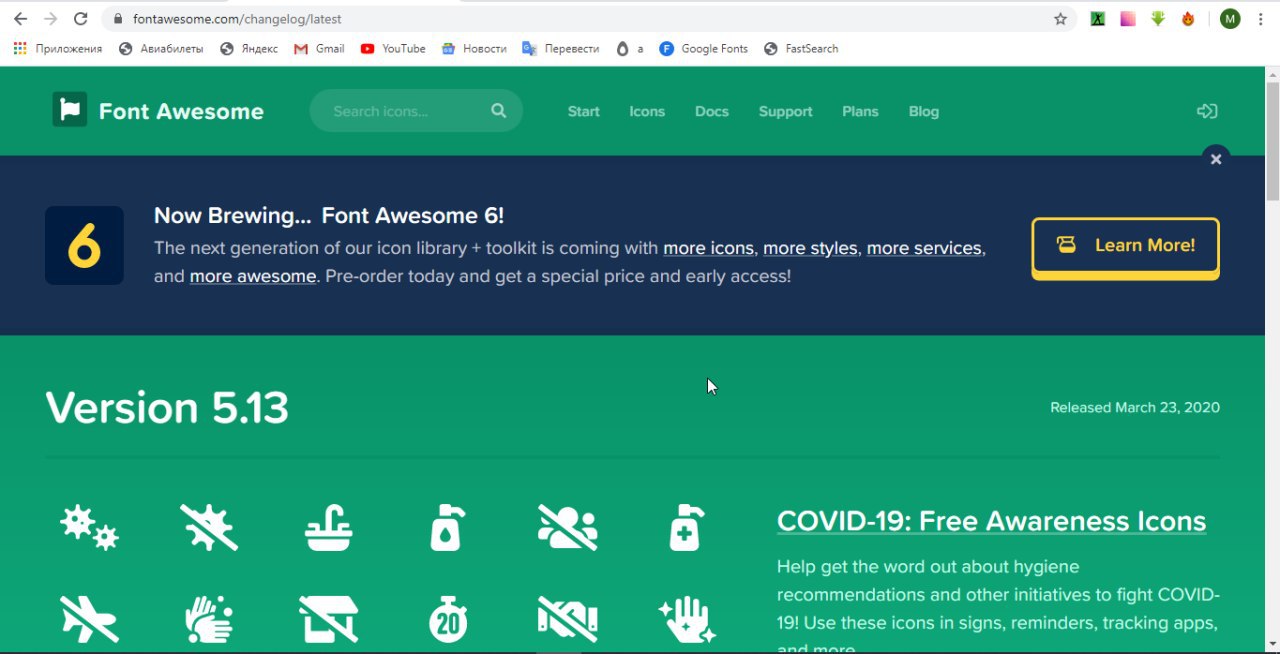This screenshot has height=654, width=1280.
Task: Close the Font Awesome 6 banner
Action: tap(1216, 159)
